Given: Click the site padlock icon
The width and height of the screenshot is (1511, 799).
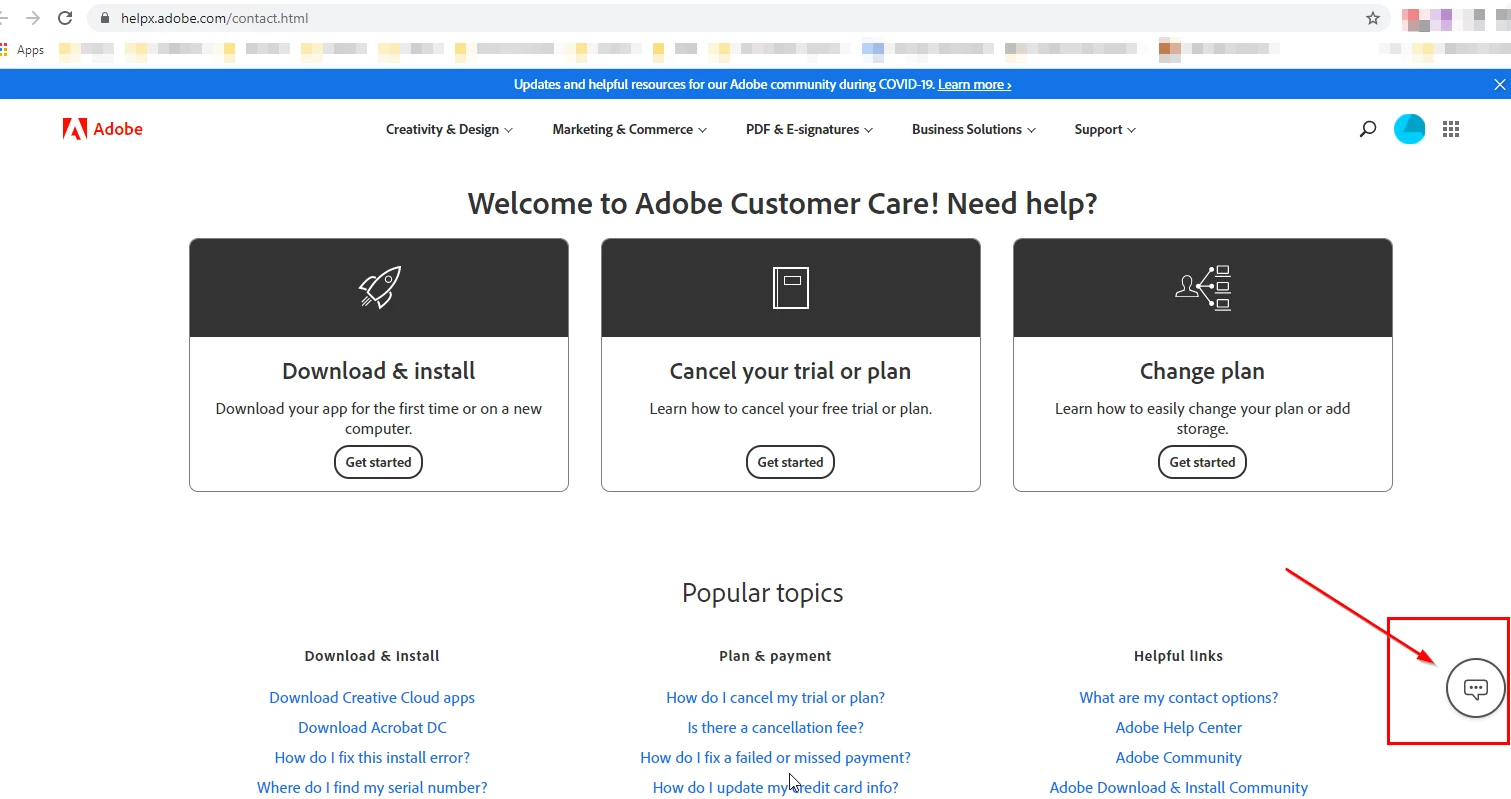Looking at the screenshot, I should (x=107, y=18).
